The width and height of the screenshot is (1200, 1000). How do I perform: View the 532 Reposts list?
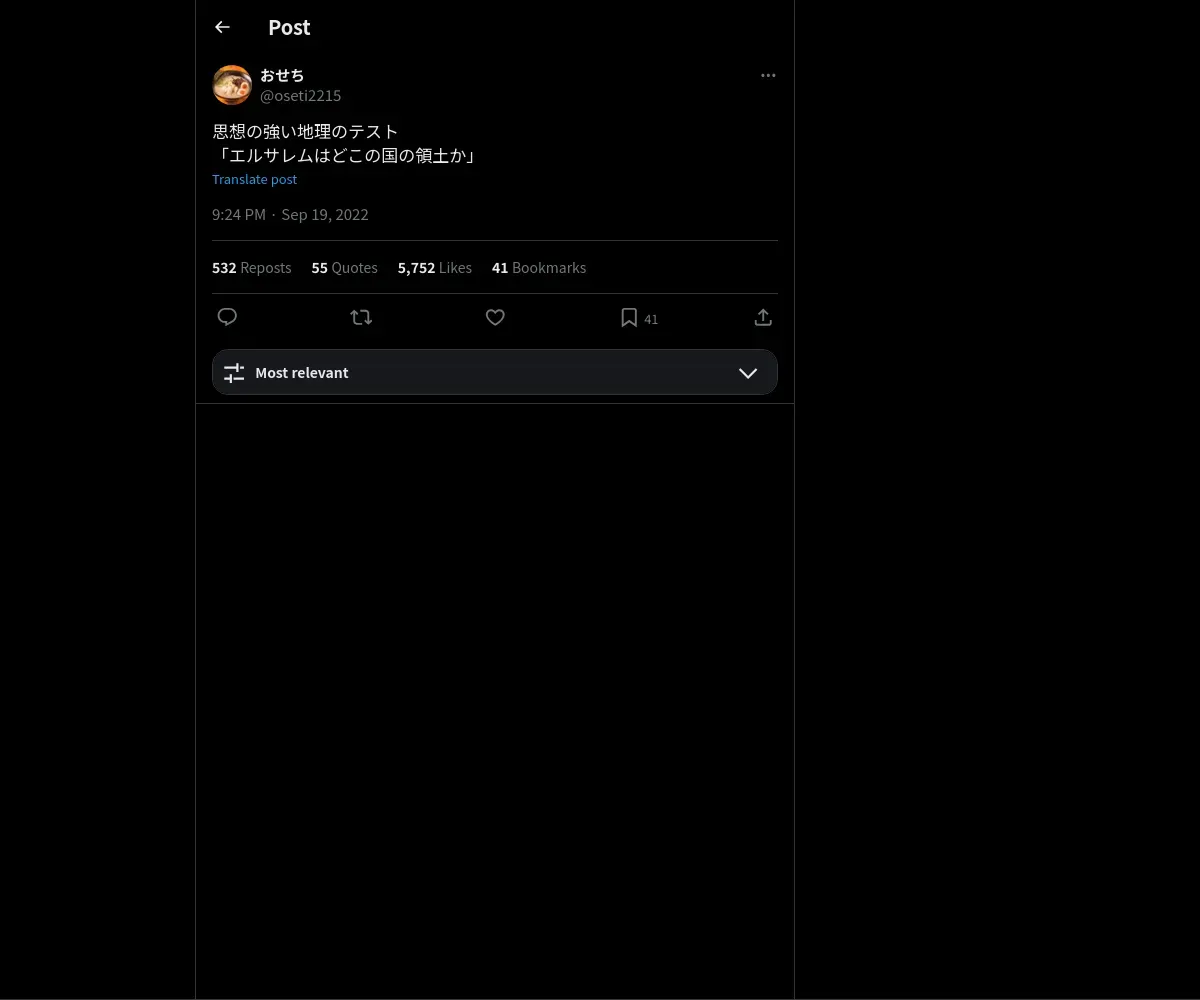pos(252,268)
